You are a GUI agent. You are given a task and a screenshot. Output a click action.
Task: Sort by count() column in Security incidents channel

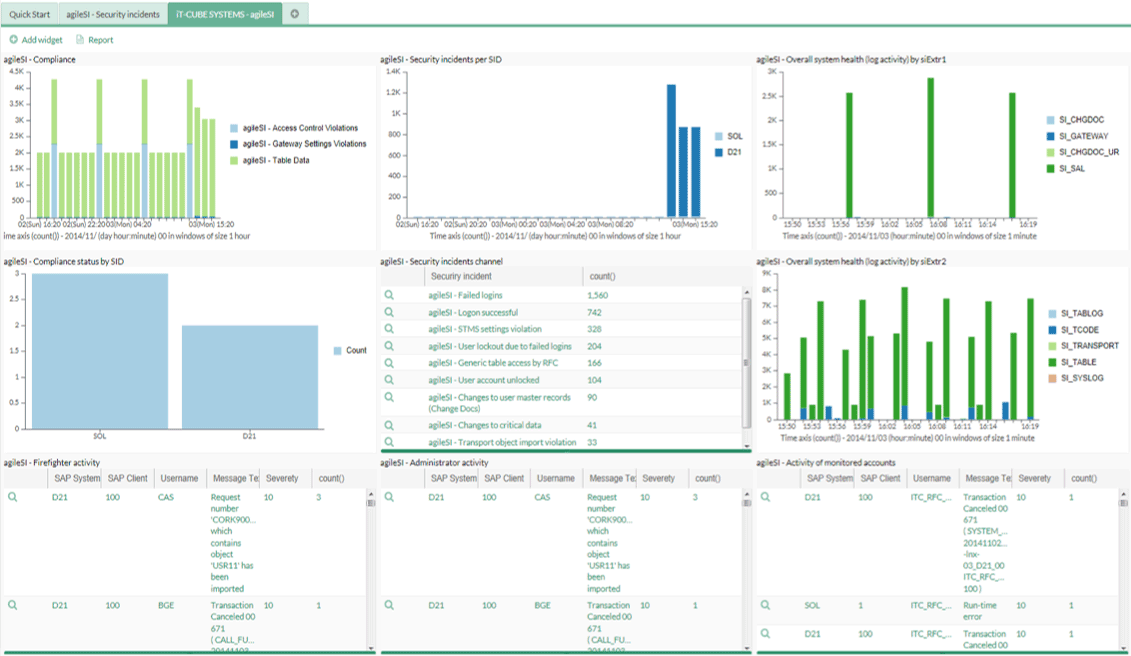tap(600, 277)
